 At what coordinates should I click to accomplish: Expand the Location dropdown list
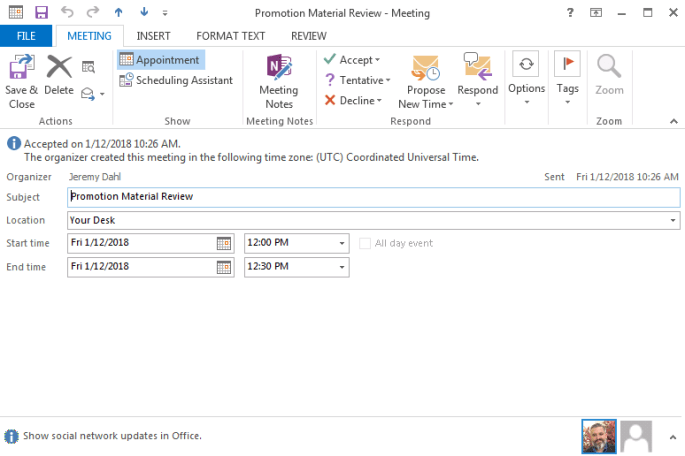pyautogui.click(x=673, y=220)
